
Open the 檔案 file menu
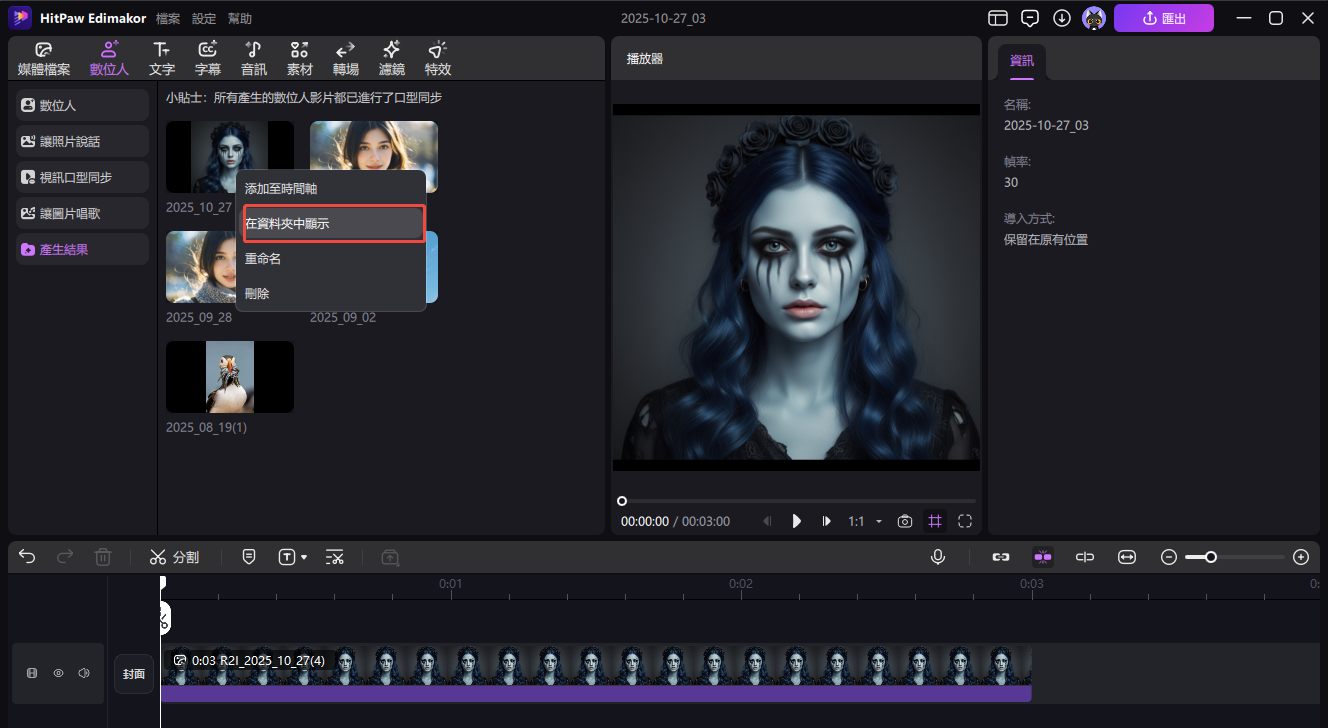pos(168,19)
